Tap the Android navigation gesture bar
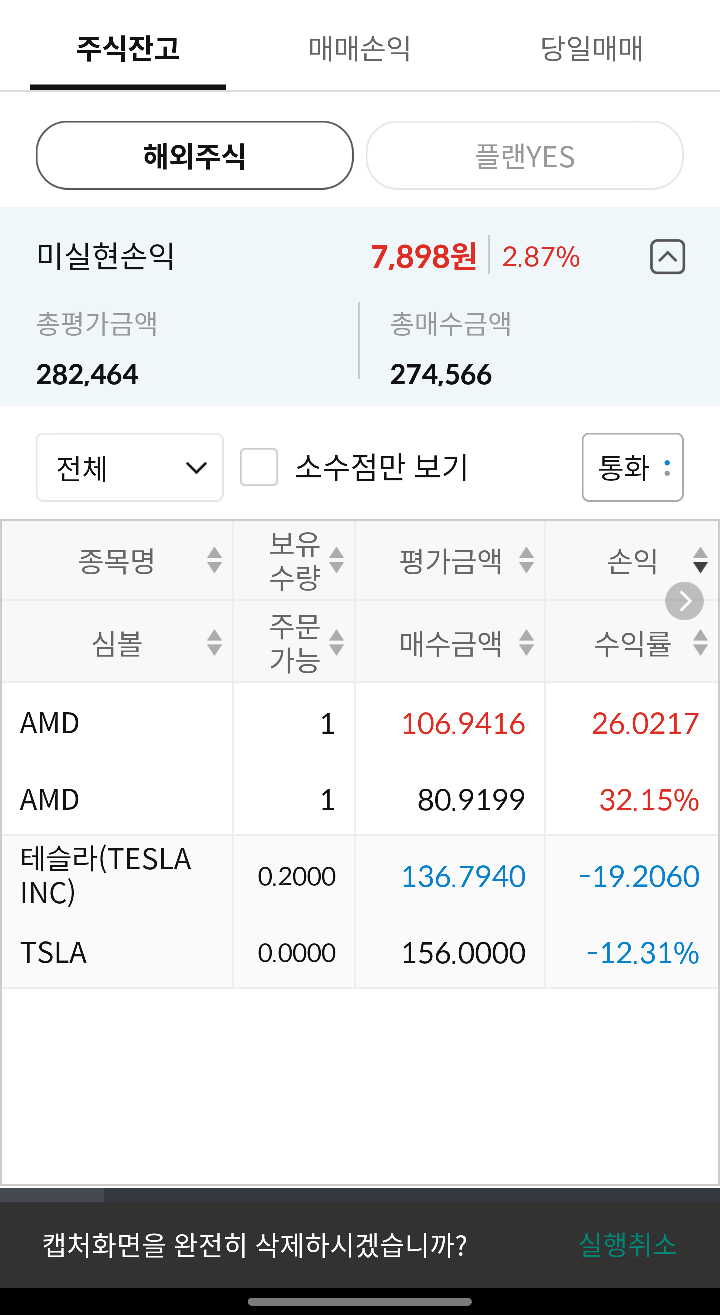Screen dimensions: 720x1315 [360, 1301]
